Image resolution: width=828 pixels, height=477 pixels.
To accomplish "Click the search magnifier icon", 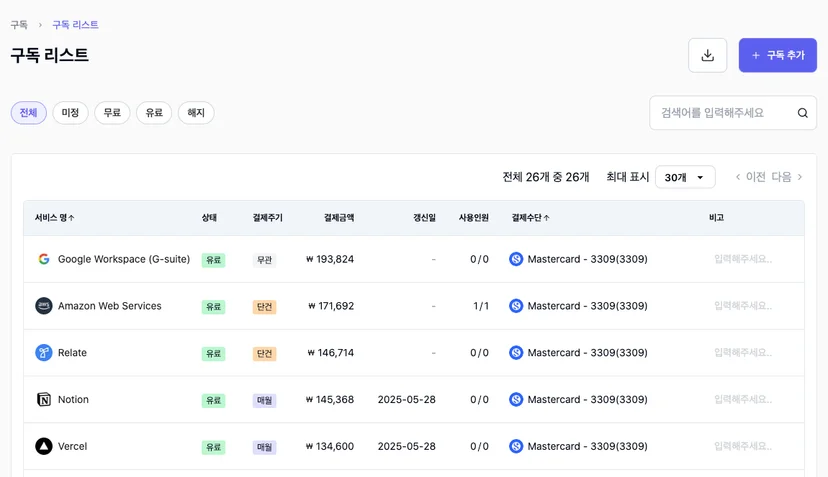I will 803,113.
